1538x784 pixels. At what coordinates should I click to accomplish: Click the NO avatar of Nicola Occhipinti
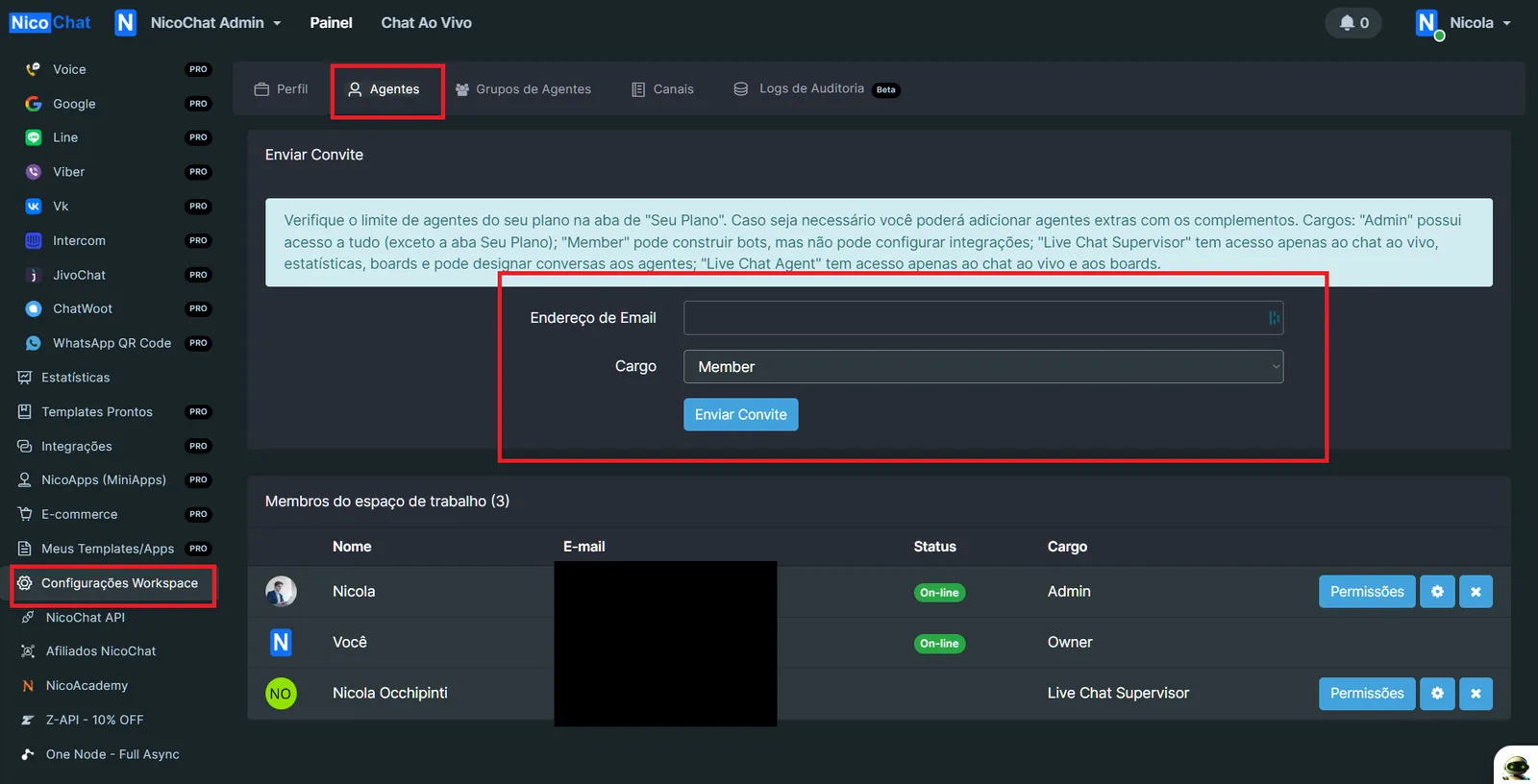281,694
